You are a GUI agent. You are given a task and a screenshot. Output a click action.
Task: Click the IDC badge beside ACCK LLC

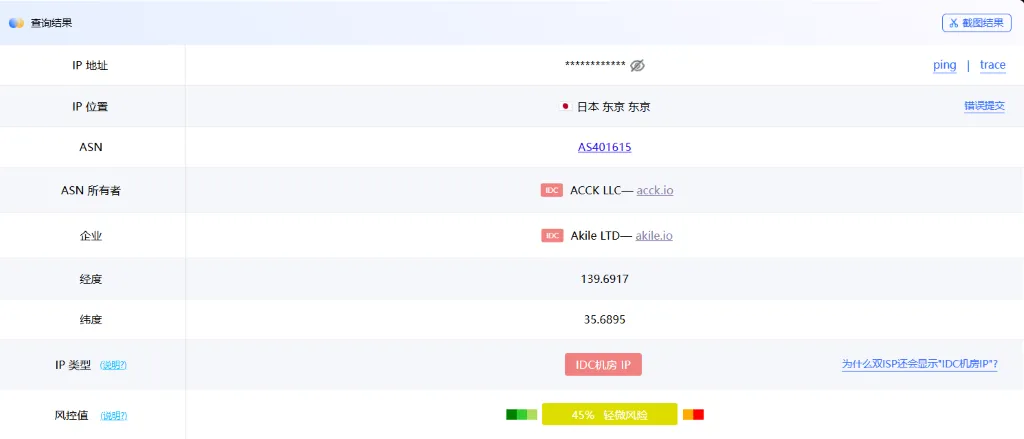click(x=552, y=190)
